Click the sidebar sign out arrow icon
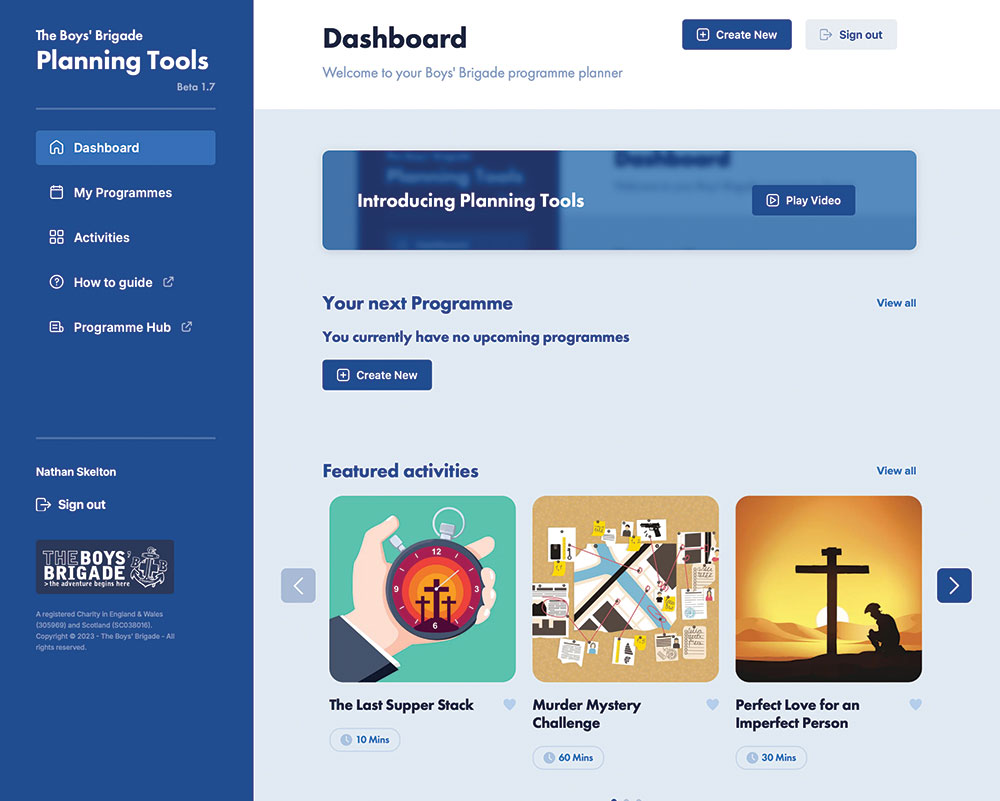Screen dimensions: 1000x801 pos(43,504)
